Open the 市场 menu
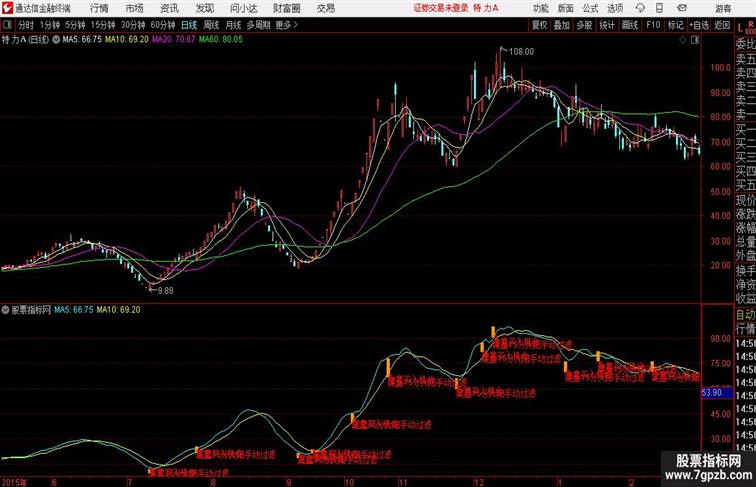 [x=135, y=8]
